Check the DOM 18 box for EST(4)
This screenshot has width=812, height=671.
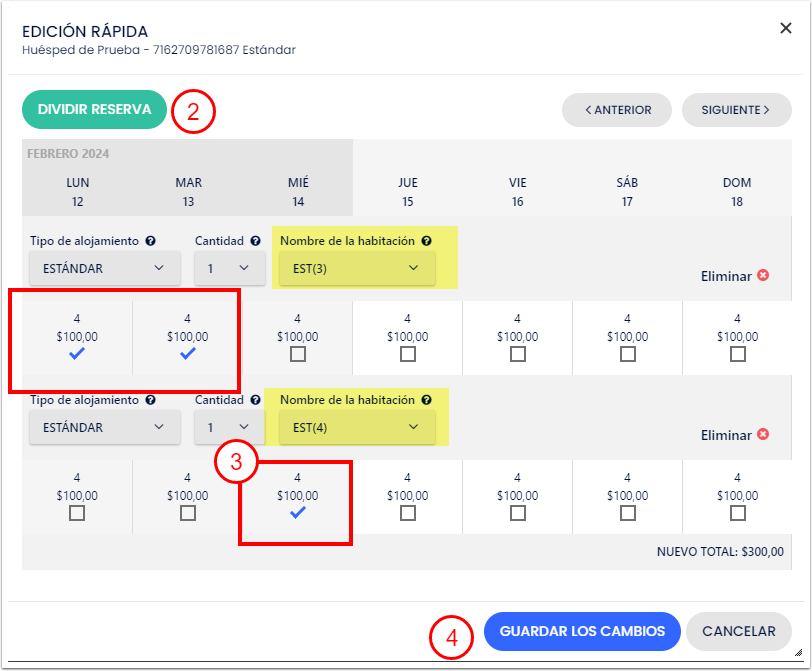[737, 512]
